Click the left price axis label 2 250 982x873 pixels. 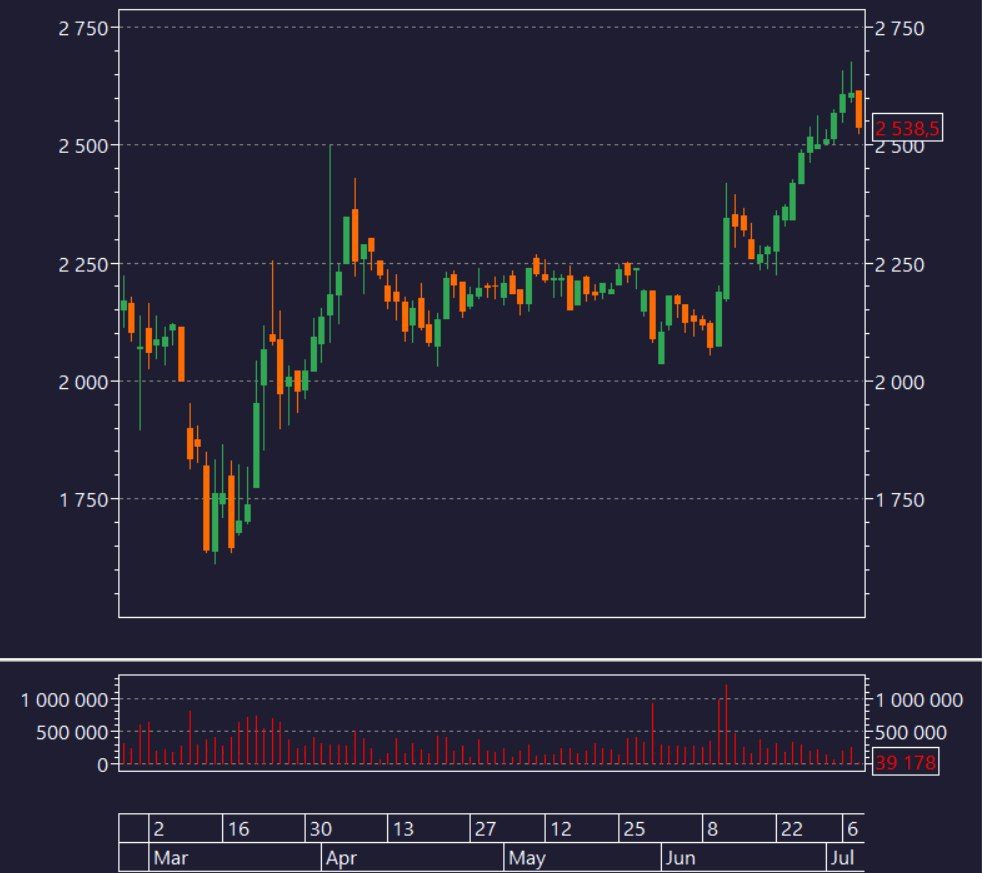[83, 264]
